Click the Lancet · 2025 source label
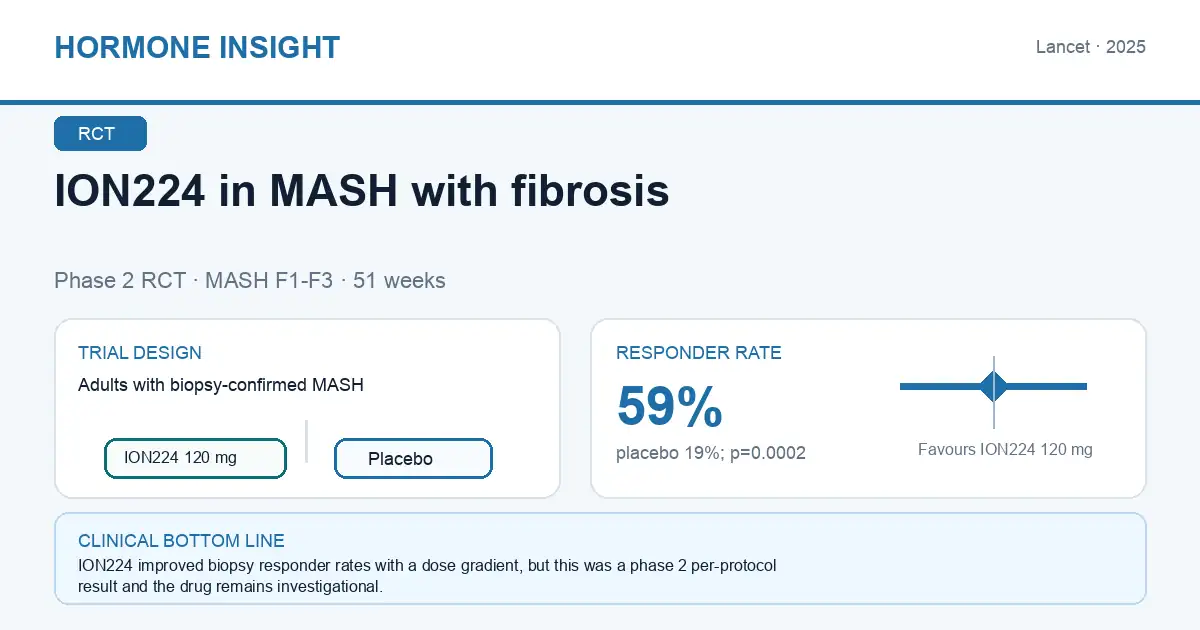The image size is (1200, 630). click(x=1091, y=47)
